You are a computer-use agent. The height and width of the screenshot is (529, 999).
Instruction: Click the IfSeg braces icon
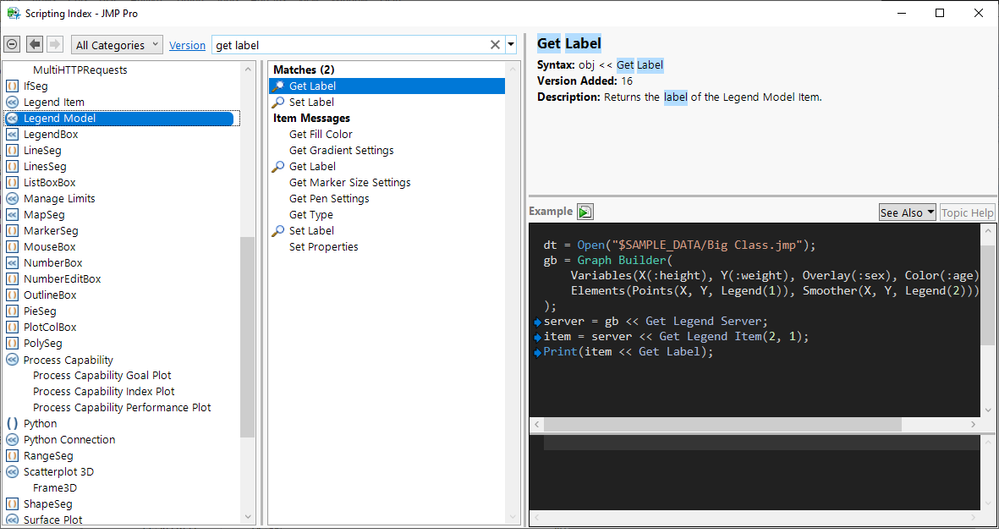pyautogui.click(x=12, y=86)
